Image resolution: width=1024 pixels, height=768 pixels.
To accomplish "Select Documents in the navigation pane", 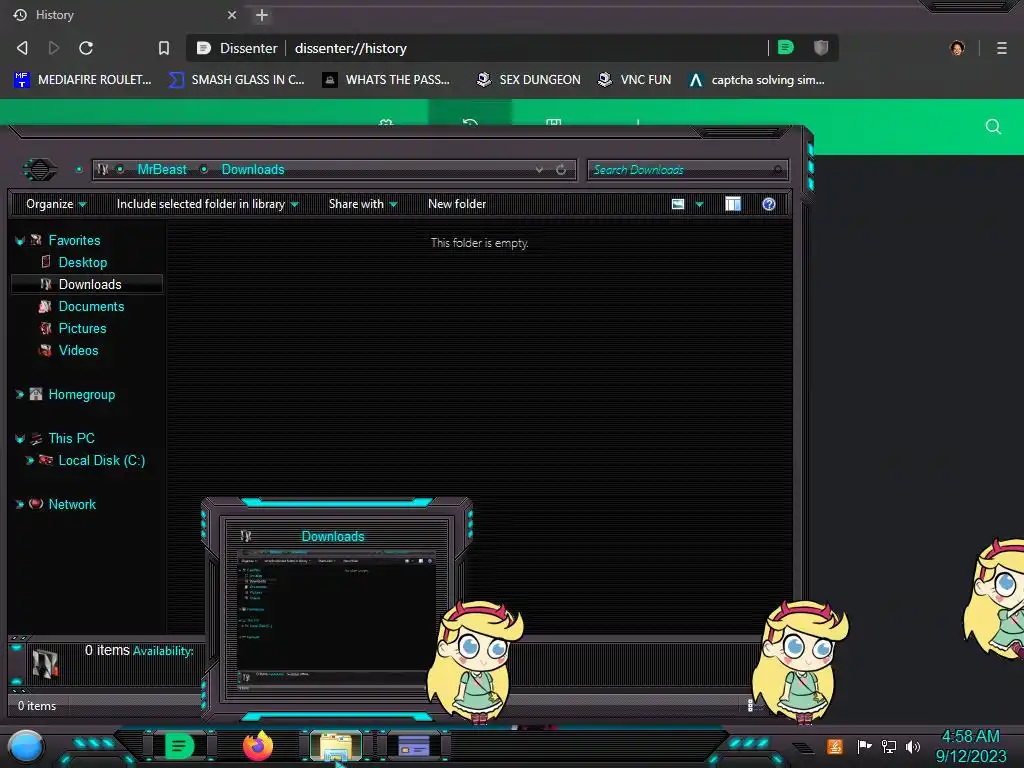I will (x=91, y=306).
